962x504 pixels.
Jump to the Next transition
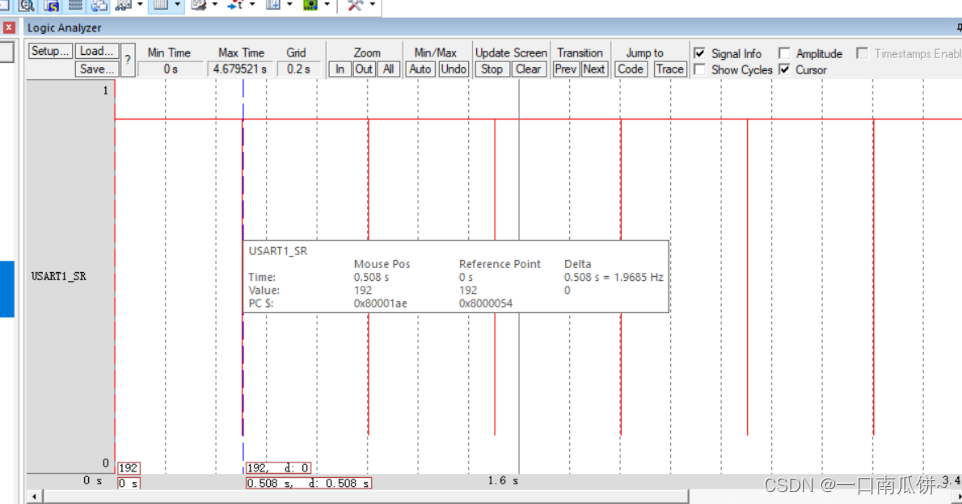coord(594,69)
